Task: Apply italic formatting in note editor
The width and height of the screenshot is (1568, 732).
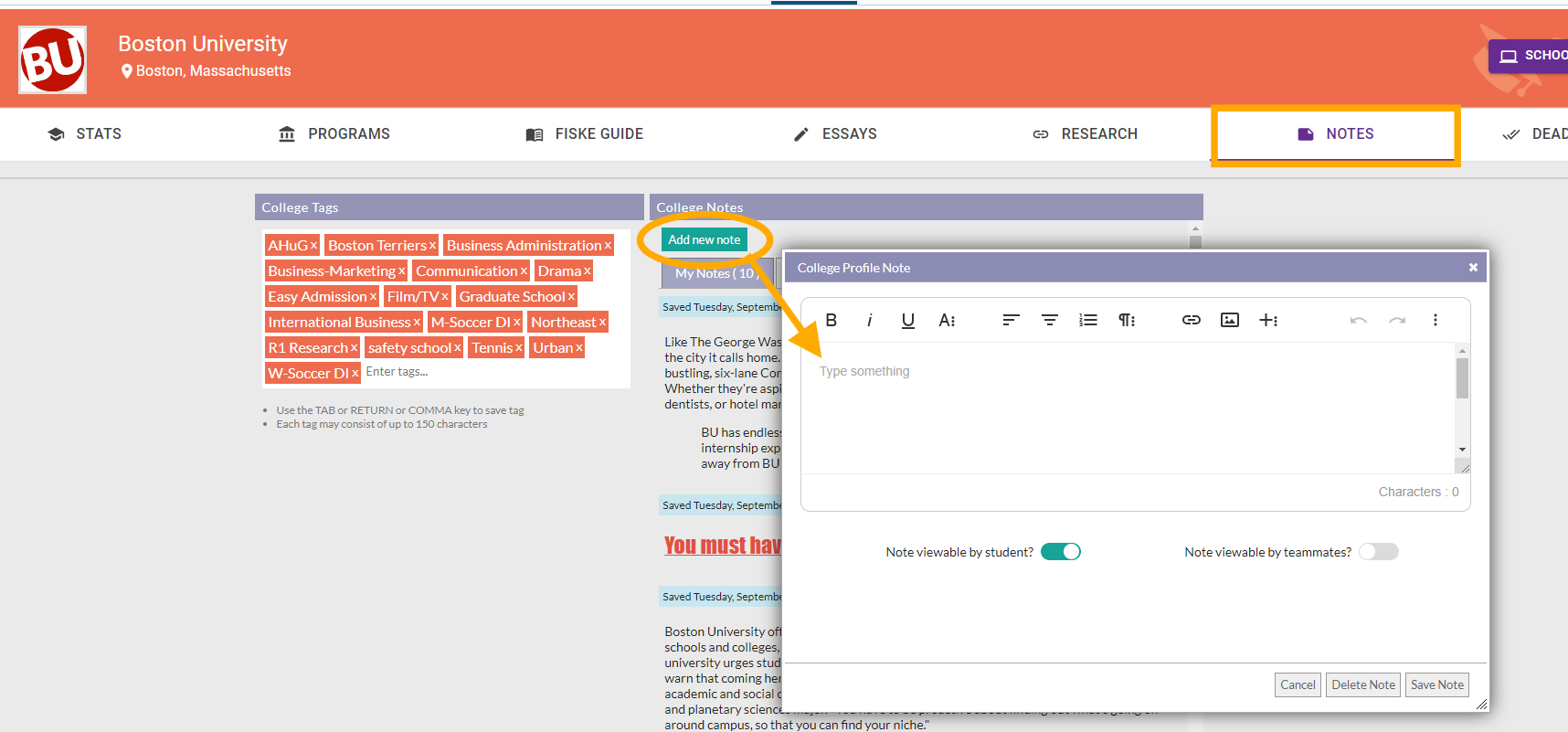Action: pos(870,320)
